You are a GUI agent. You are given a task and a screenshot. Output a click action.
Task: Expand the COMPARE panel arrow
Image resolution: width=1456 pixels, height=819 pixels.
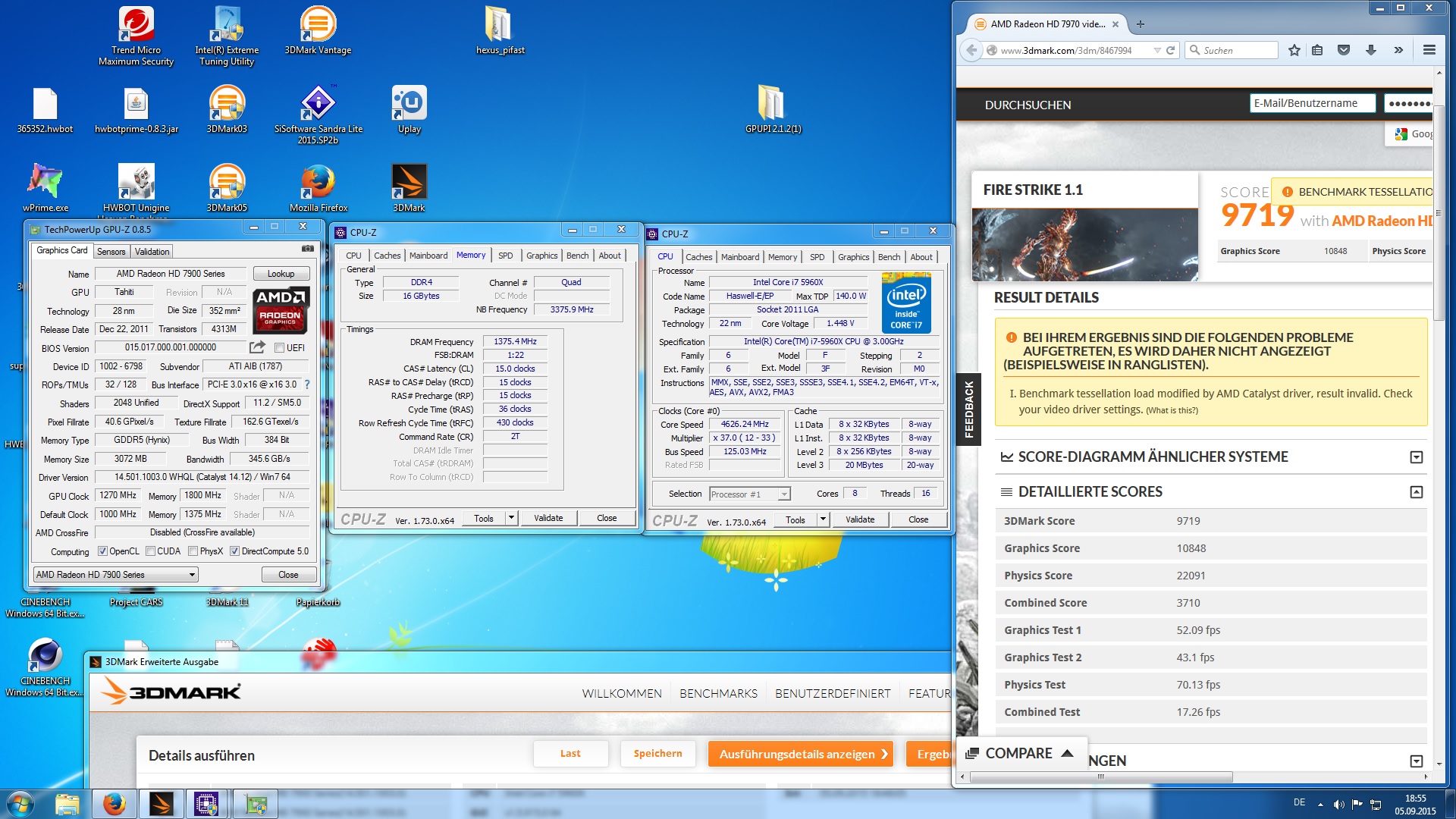tap(1067, 753)
